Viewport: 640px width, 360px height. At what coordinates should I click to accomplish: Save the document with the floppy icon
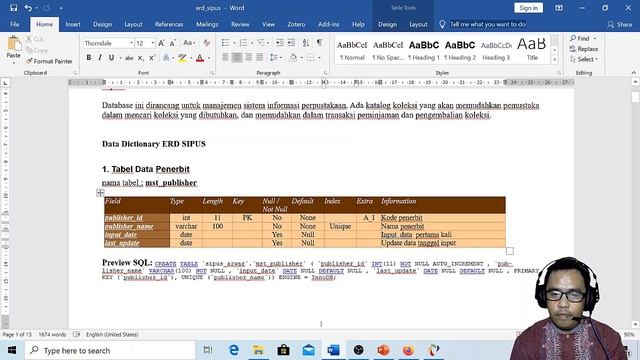(x=13, y=8)
